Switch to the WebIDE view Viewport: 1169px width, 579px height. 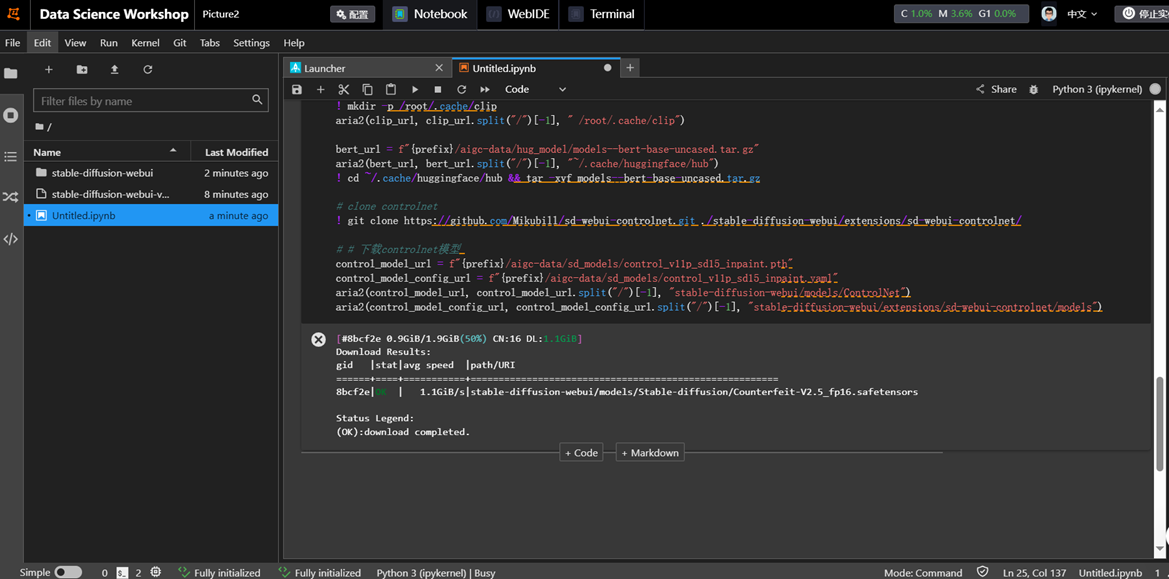click(521, 14)
